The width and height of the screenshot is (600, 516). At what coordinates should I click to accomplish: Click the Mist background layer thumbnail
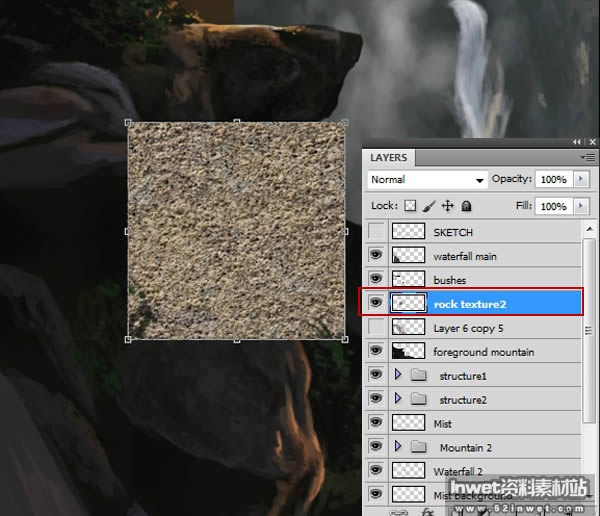point(408,494)
